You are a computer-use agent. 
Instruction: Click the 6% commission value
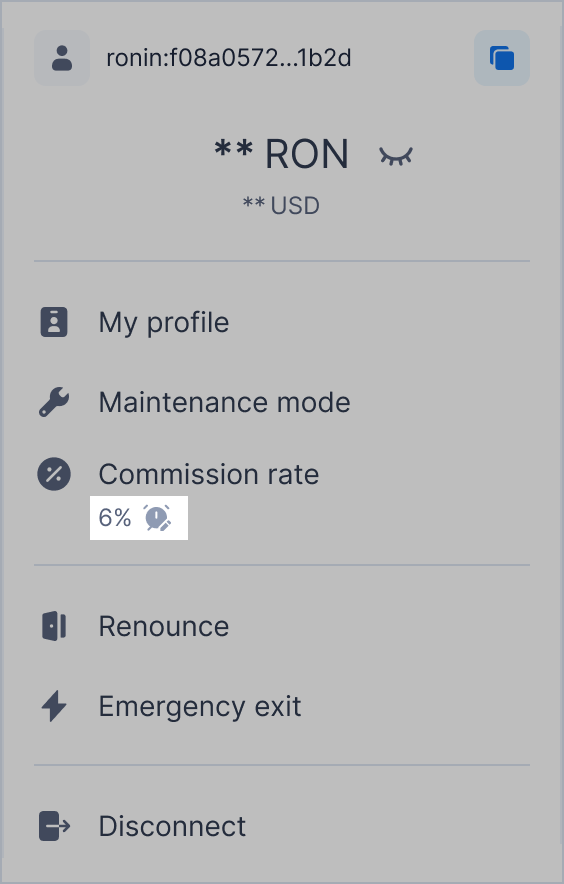coord(114,518)
